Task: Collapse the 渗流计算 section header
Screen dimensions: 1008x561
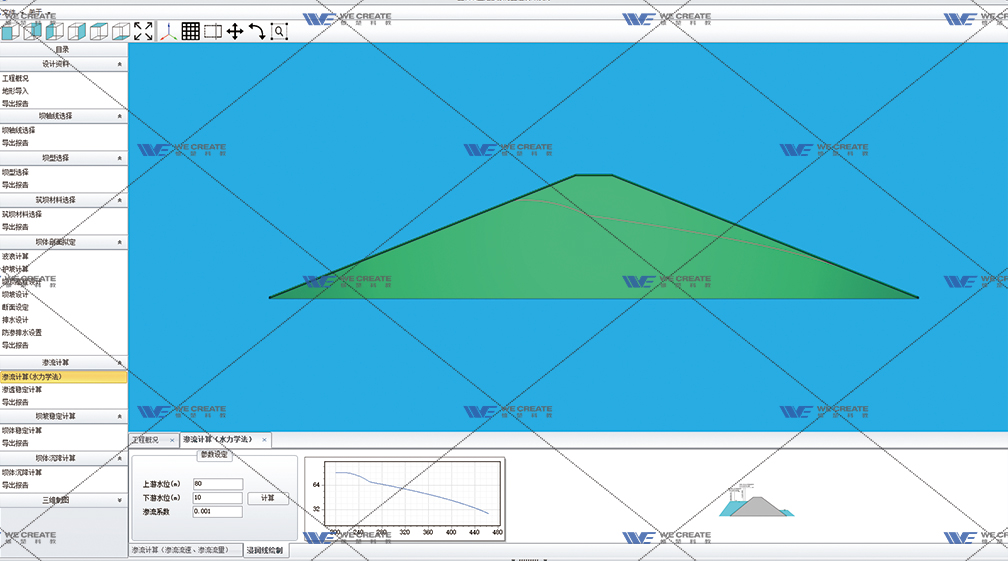Action: pos(120,362)
